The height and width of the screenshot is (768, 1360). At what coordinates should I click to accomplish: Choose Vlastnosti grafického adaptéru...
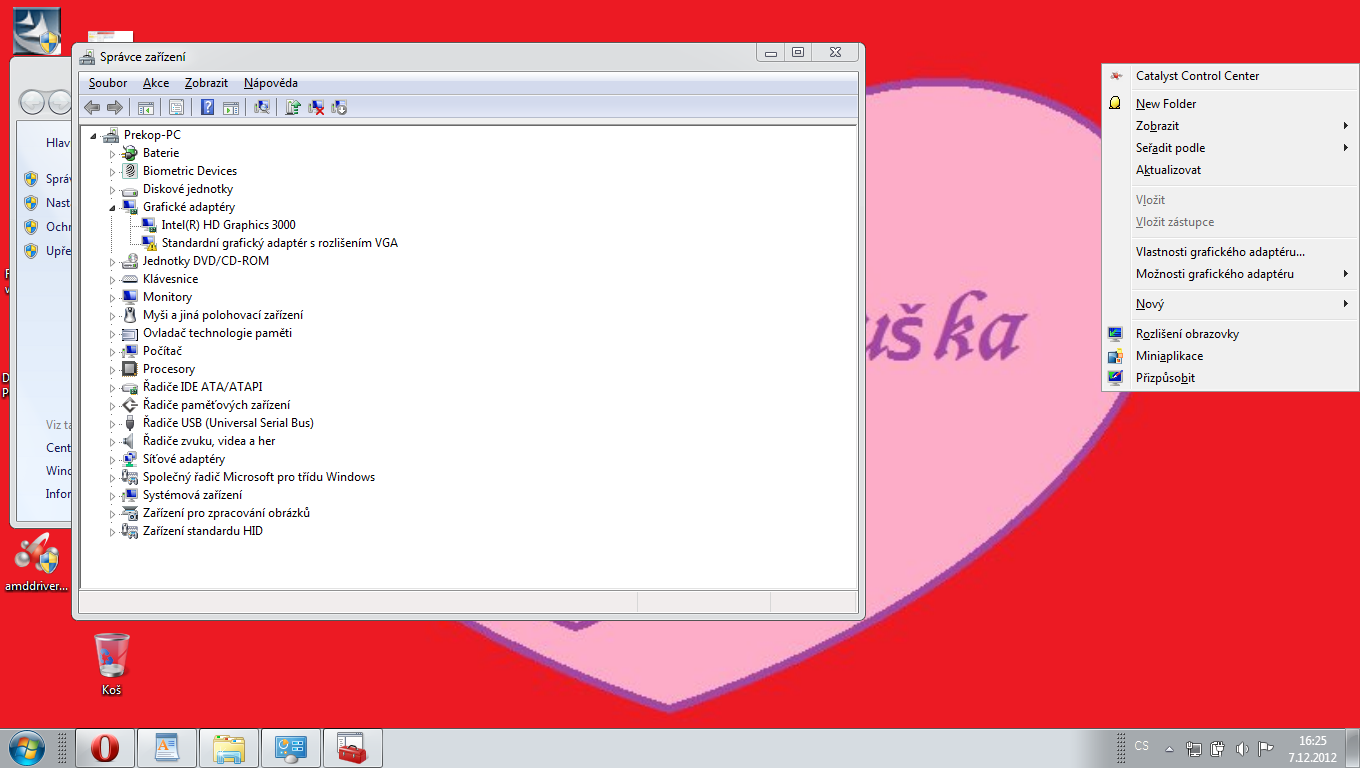1230,252
